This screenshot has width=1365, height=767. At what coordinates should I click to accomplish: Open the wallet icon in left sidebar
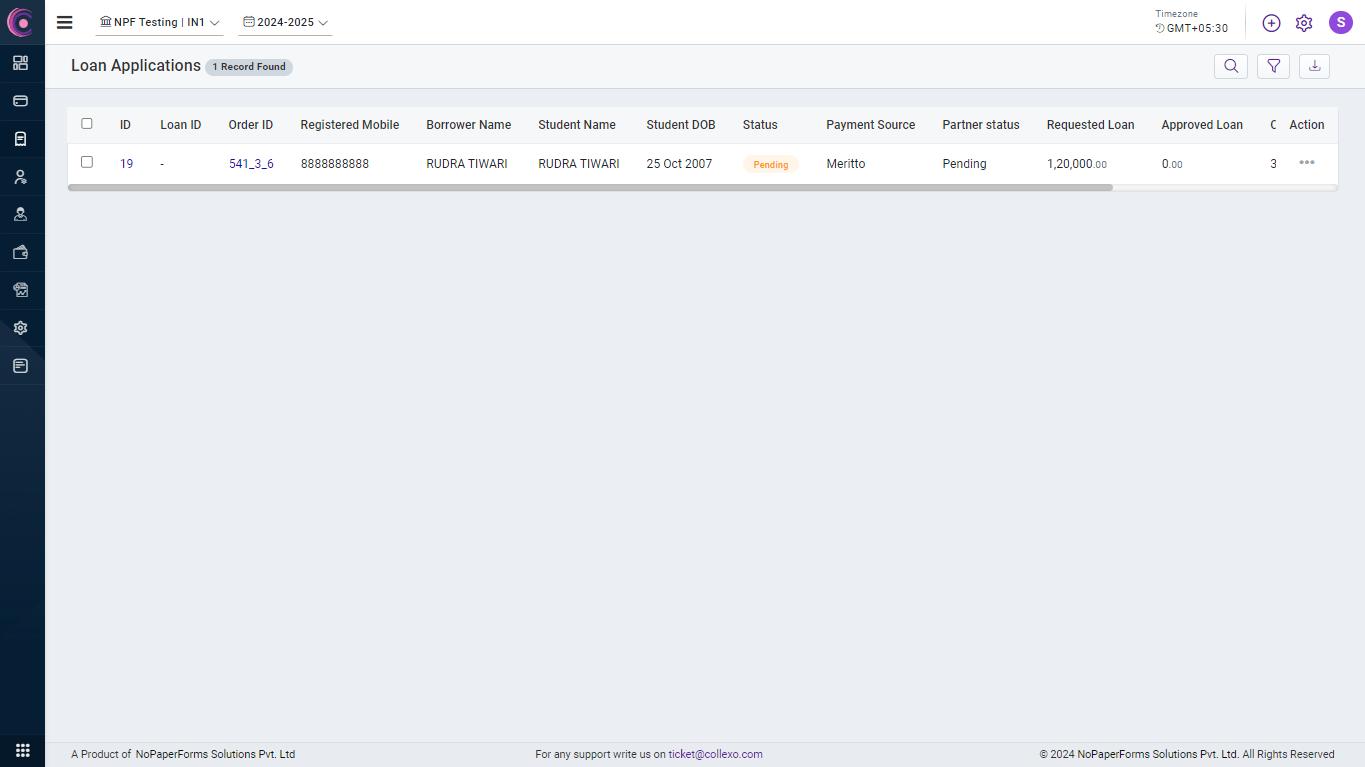[21, 253]
